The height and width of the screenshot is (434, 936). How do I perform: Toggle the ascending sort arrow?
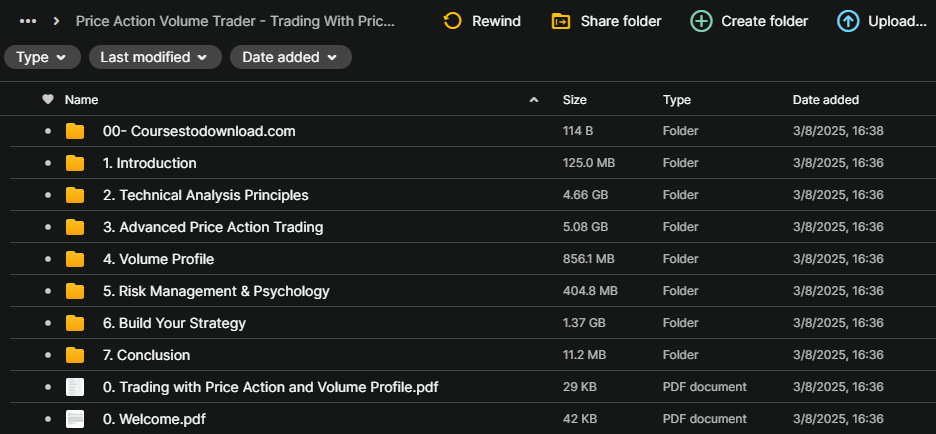click(x=534, y=100)
